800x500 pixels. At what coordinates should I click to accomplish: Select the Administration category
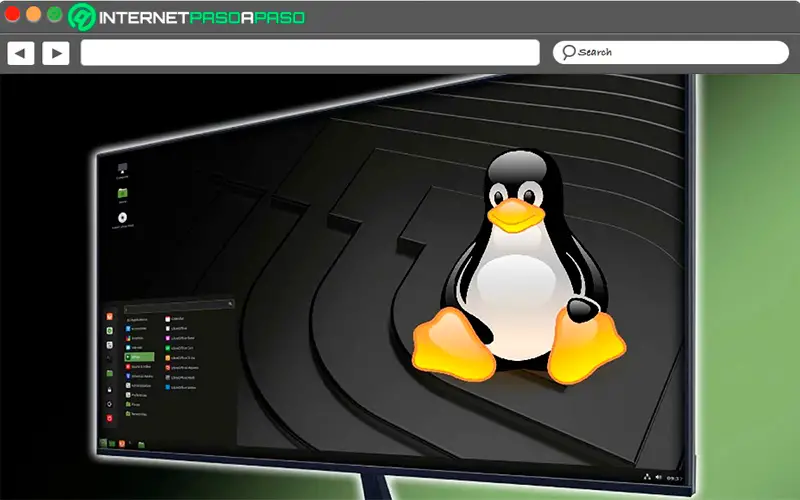[138, 386]
